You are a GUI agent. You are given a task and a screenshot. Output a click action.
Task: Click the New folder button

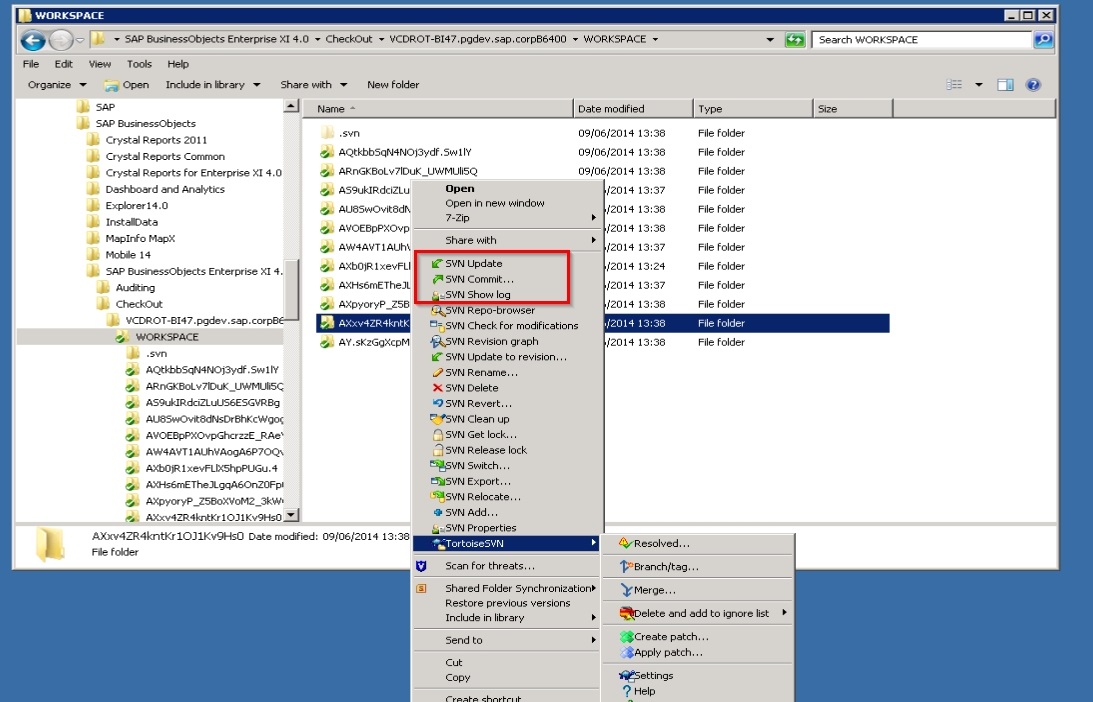[x=393, y=84]
